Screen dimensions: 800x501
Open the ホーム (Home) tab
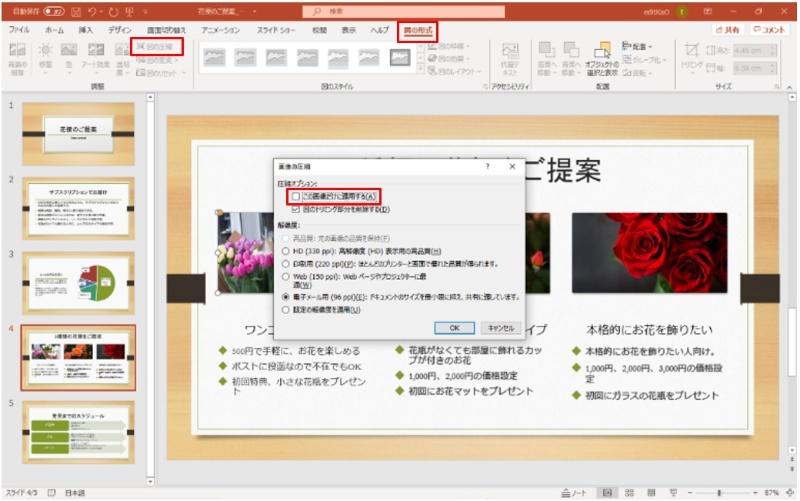(x=55, y=30)
